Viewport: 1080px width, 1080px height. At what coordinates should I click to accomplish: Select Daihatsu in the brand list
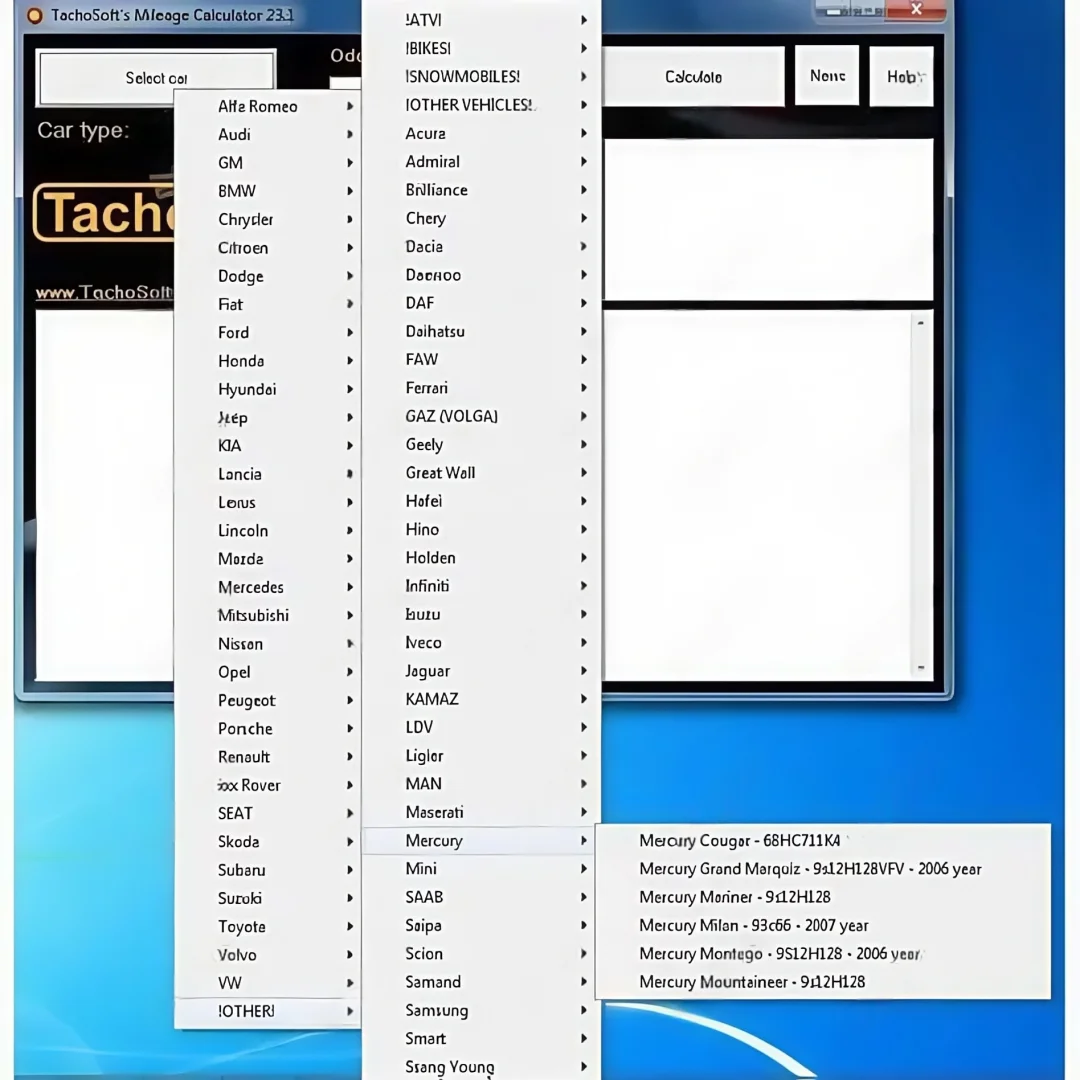481,331
